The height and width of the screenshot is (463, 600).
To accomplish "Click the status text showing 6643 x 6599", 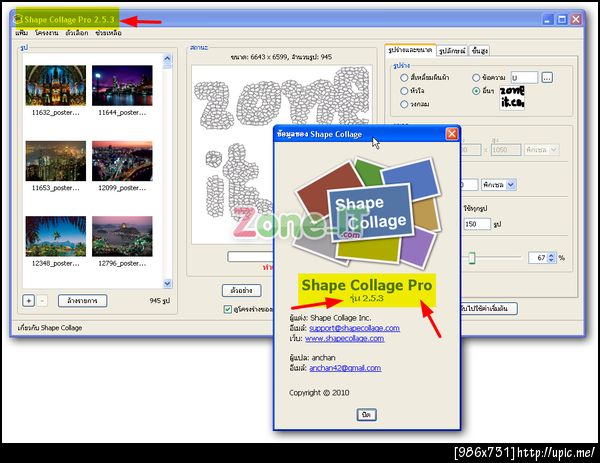I will (281, 57).
